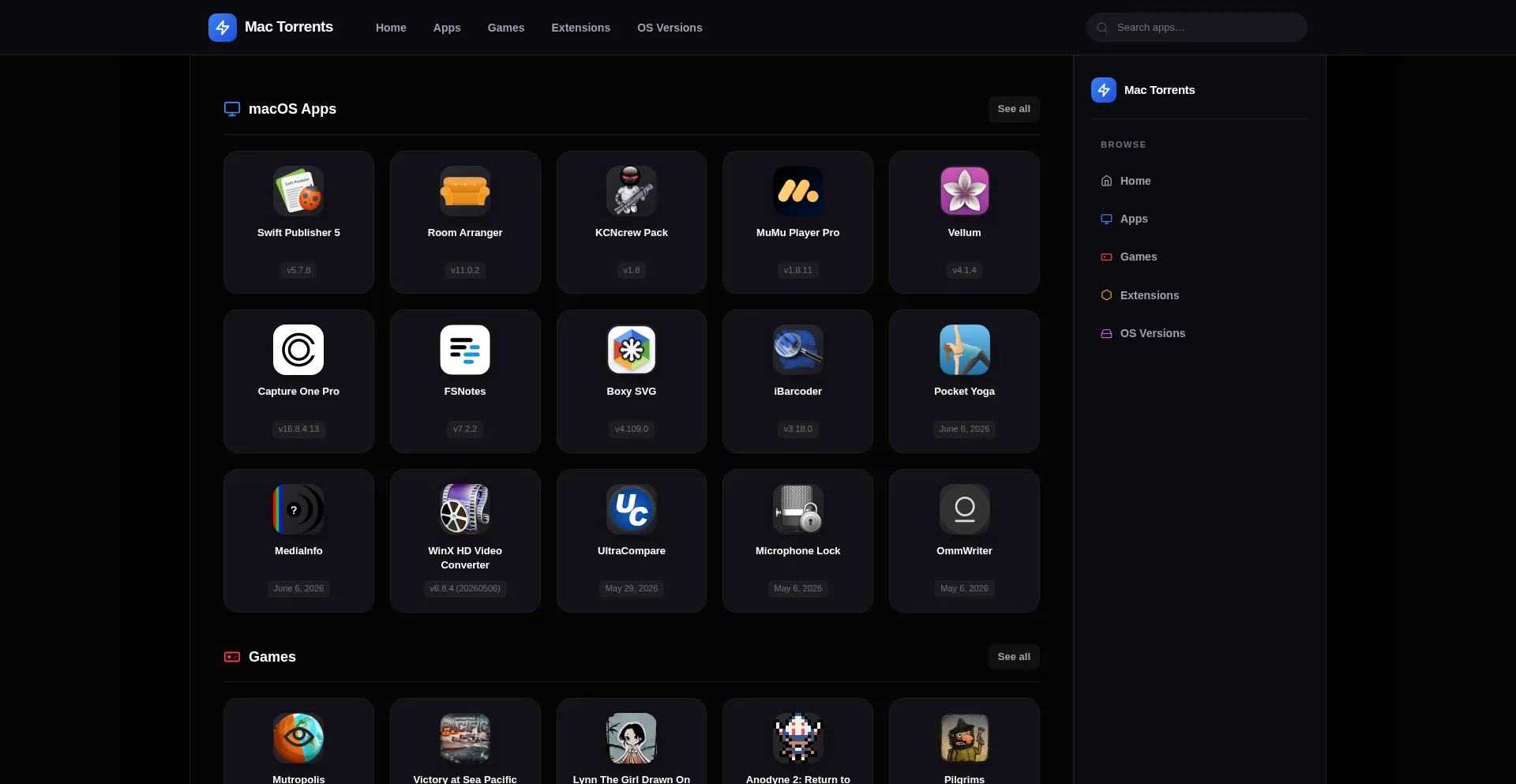
Task: Click See all for macOS Apps
Action: 1014,109
